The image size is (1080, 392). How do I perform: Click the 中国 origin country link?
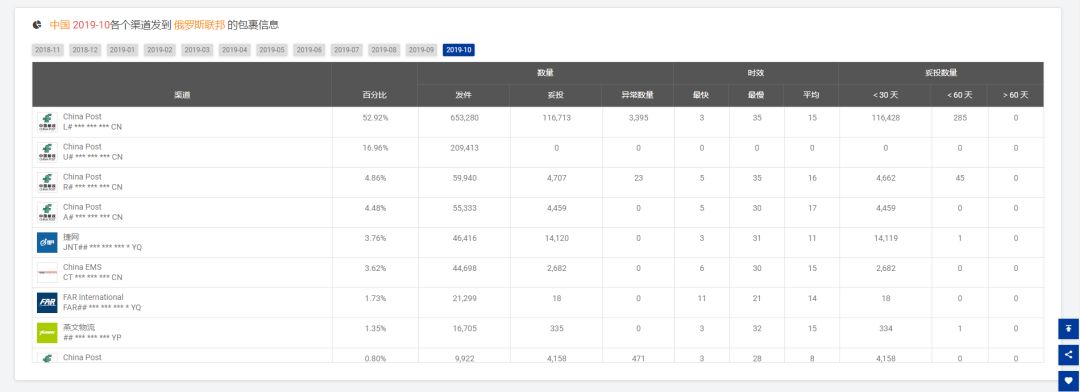coord(60,25)
